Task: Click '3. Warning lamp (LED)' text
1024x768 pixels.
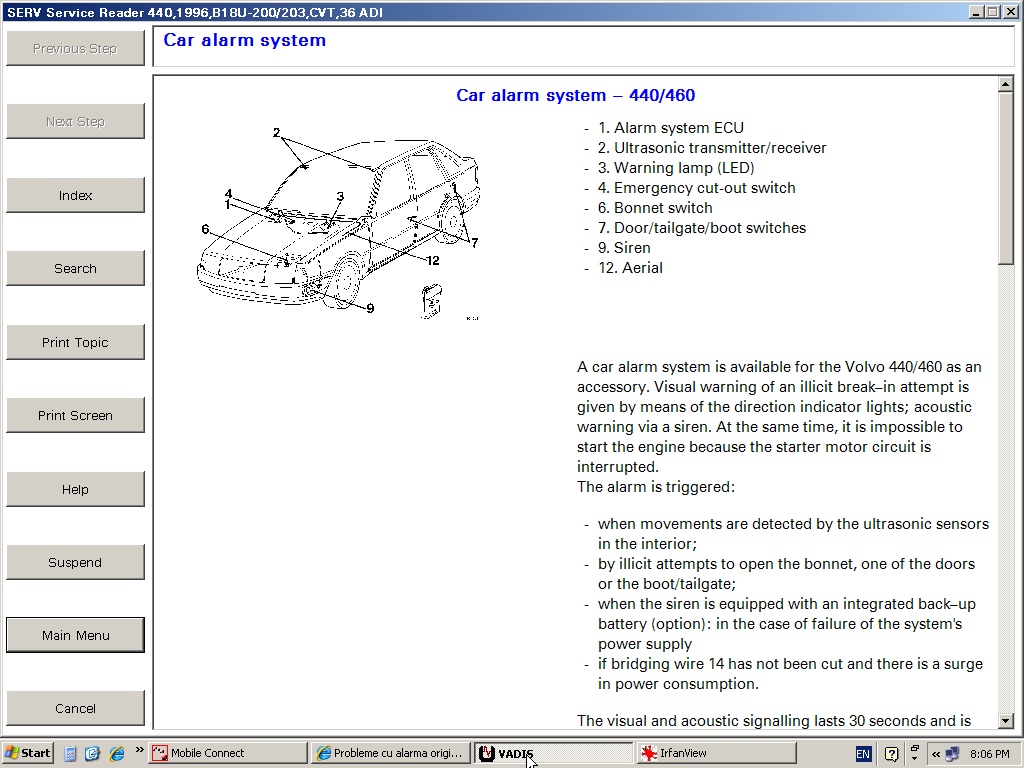Action: click(x=676, y=168)
